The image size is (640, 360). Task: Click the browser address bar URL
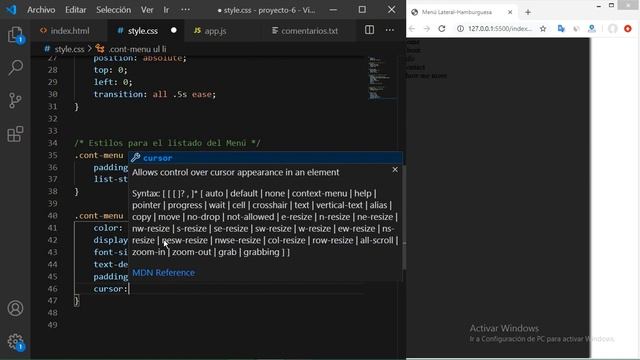[x=500, y=29]
